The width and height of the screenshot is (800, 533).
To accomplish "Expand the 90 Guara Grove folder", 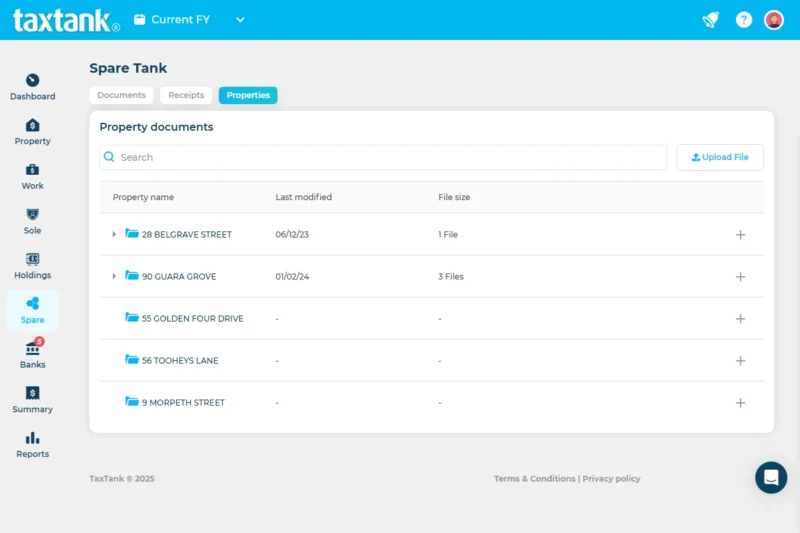I will 114,277.
